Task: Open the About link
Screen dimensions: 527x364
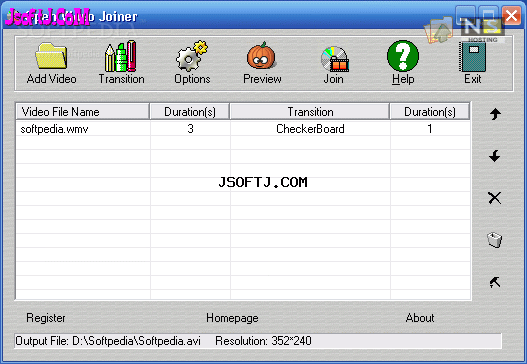Action: tap(420, 318)
